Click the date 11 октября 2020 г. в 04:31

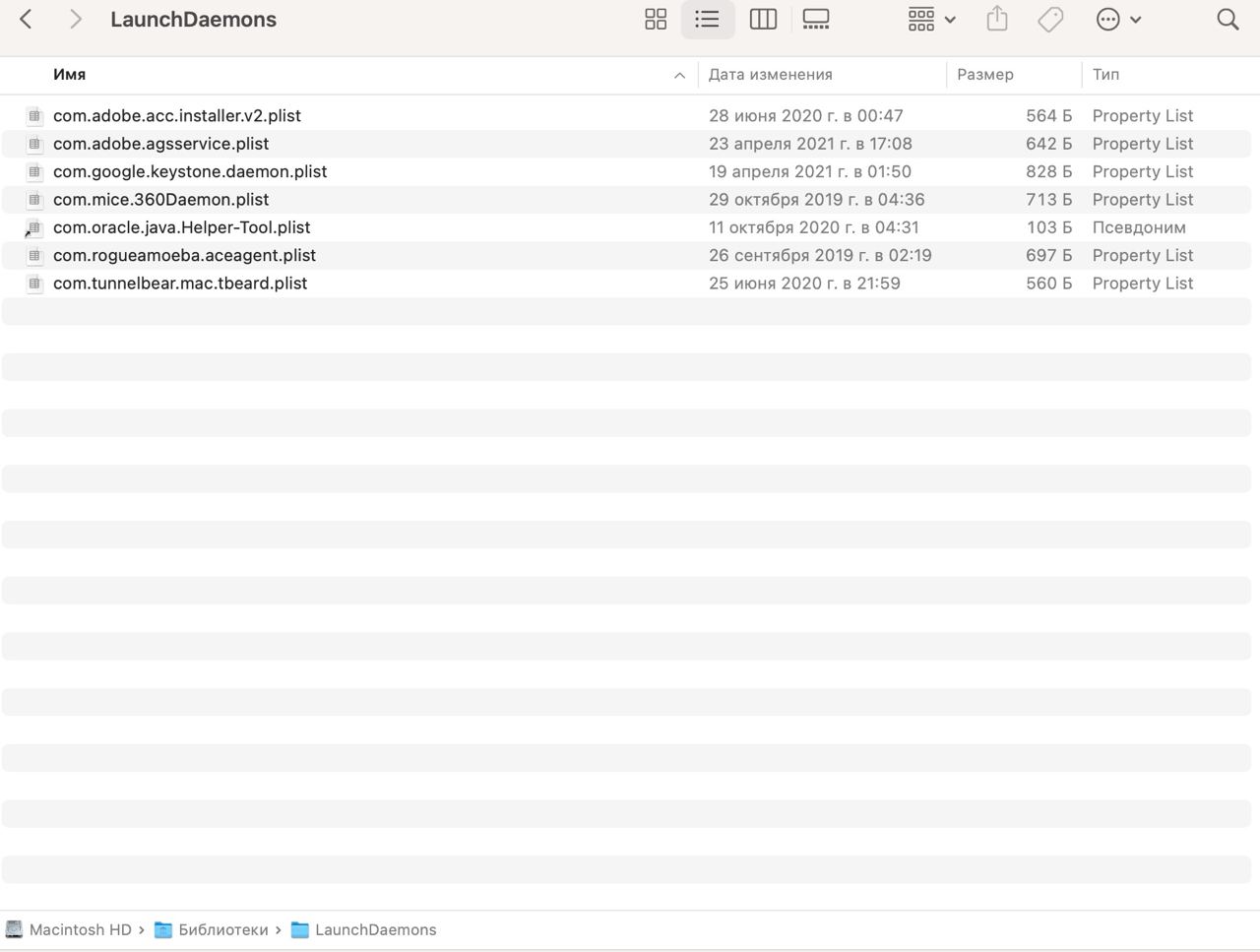(x=813, y=227)
